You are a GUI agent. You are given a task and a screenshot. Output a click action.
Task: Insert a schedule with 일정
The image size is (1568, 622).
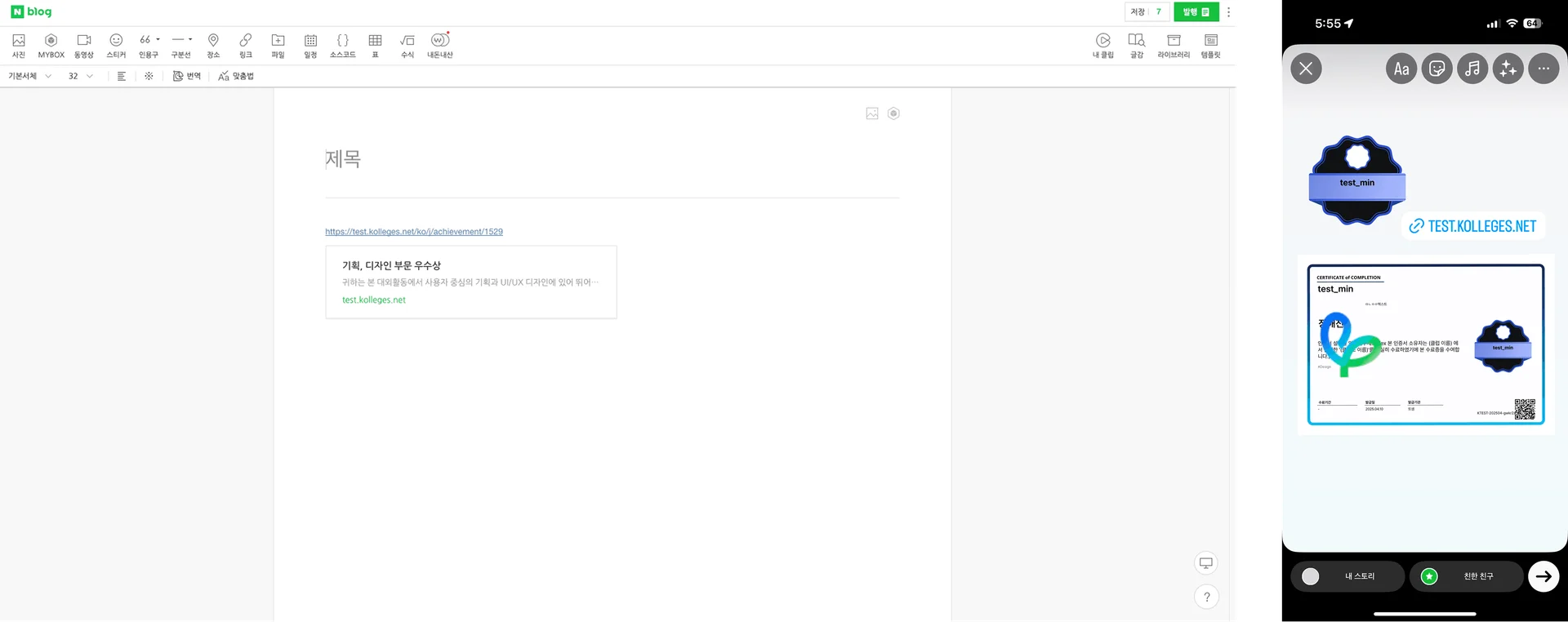coord(310,46)
